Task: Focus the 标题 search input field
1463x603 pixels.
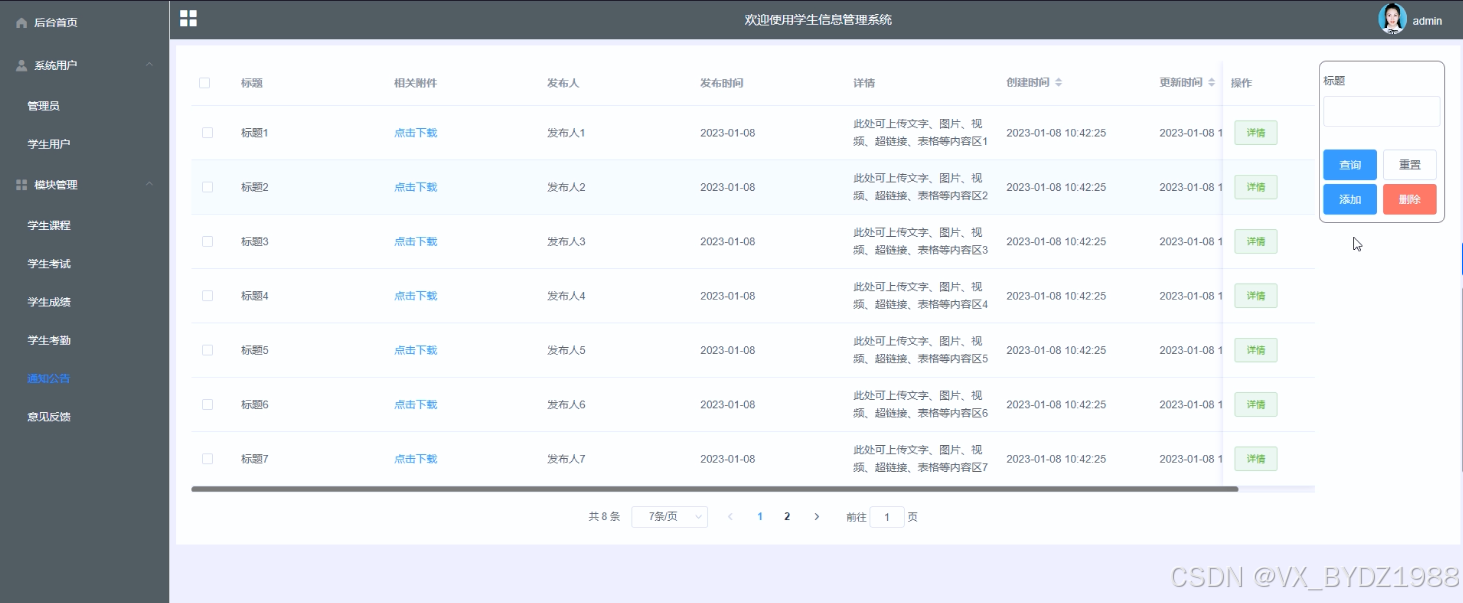Action: (1381, 111)
